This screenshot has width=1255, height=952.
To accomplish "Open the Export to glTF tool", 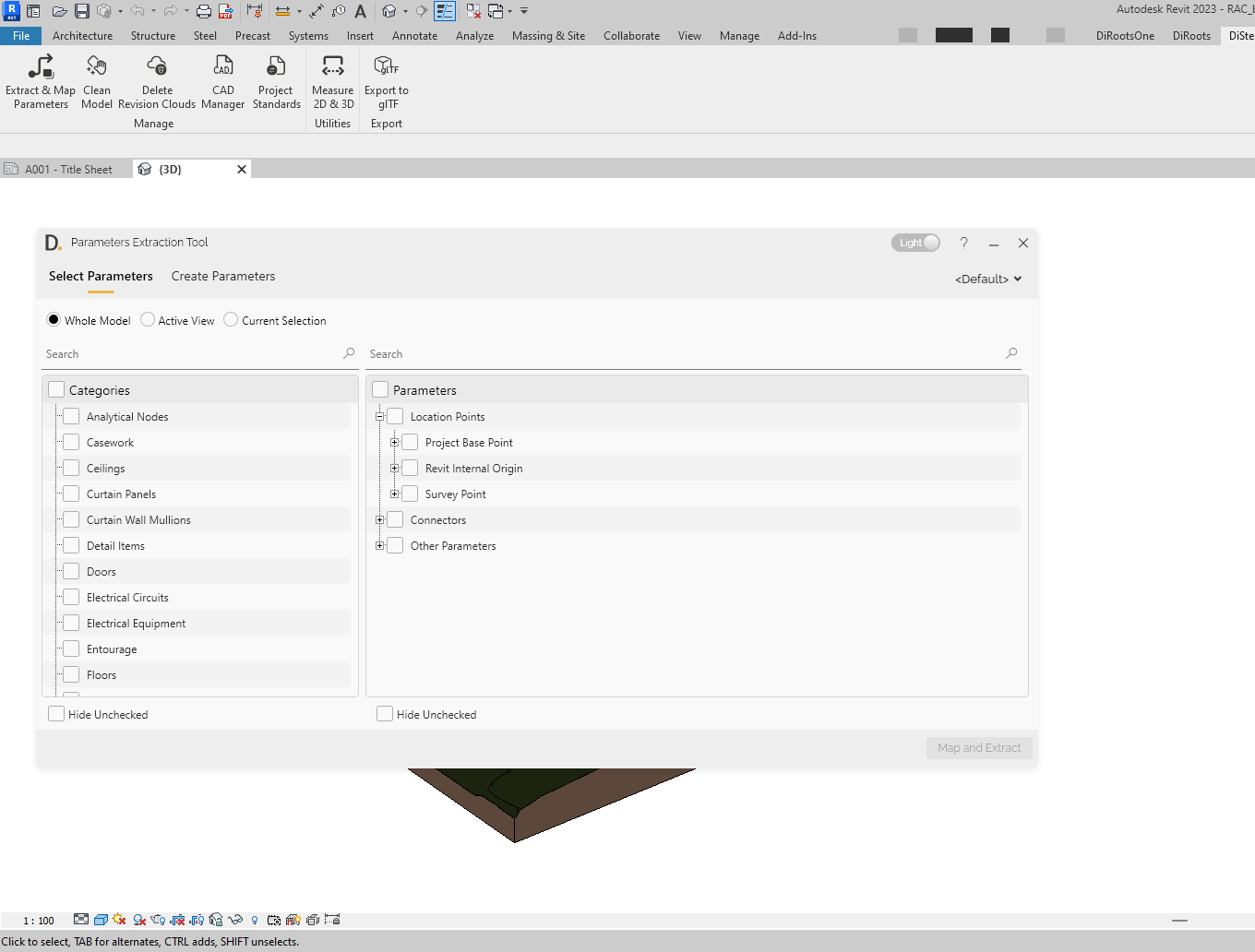I will point(386,81).
